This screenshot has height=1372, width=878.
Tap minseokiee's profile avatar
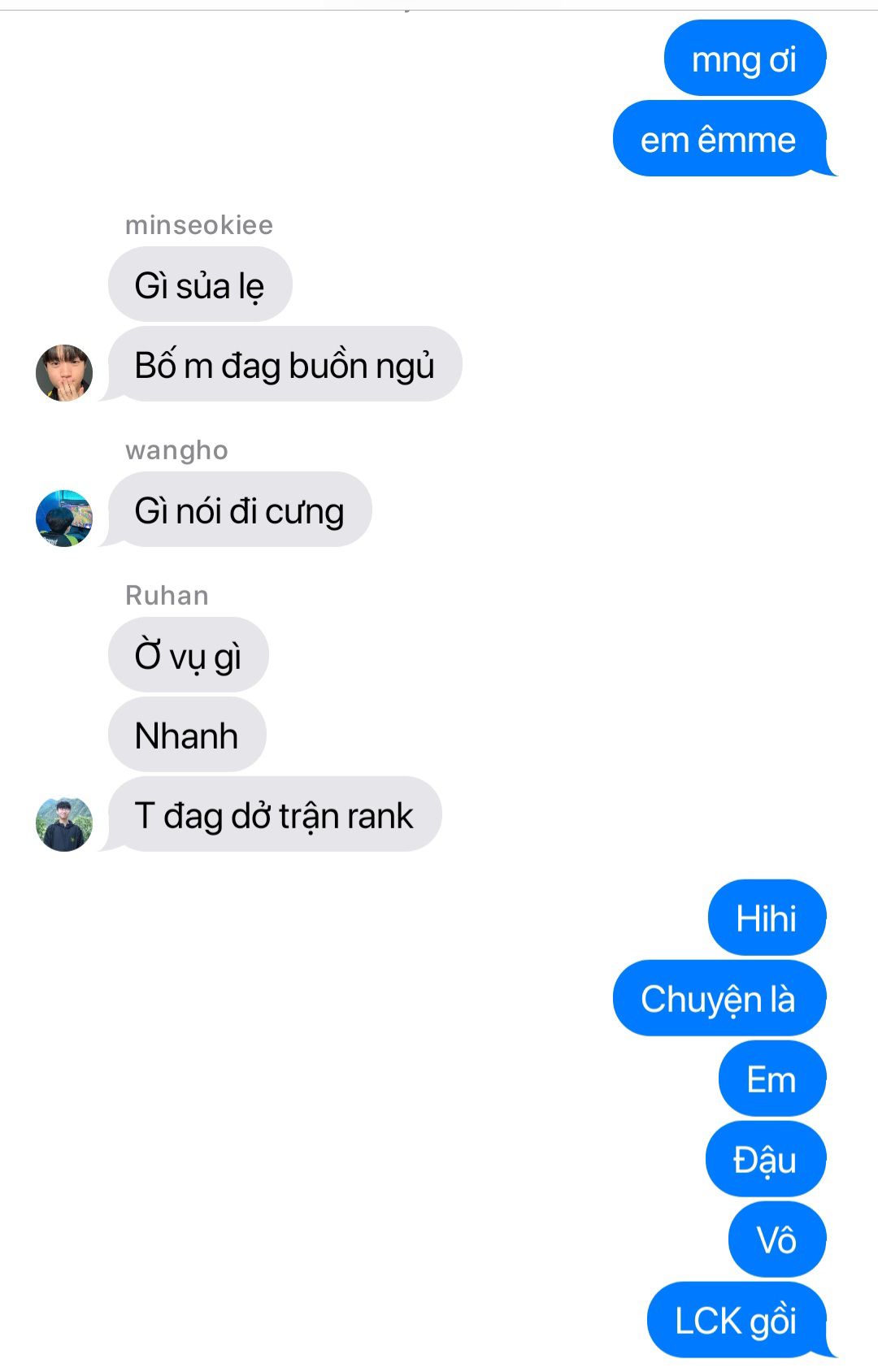point(64,372)
